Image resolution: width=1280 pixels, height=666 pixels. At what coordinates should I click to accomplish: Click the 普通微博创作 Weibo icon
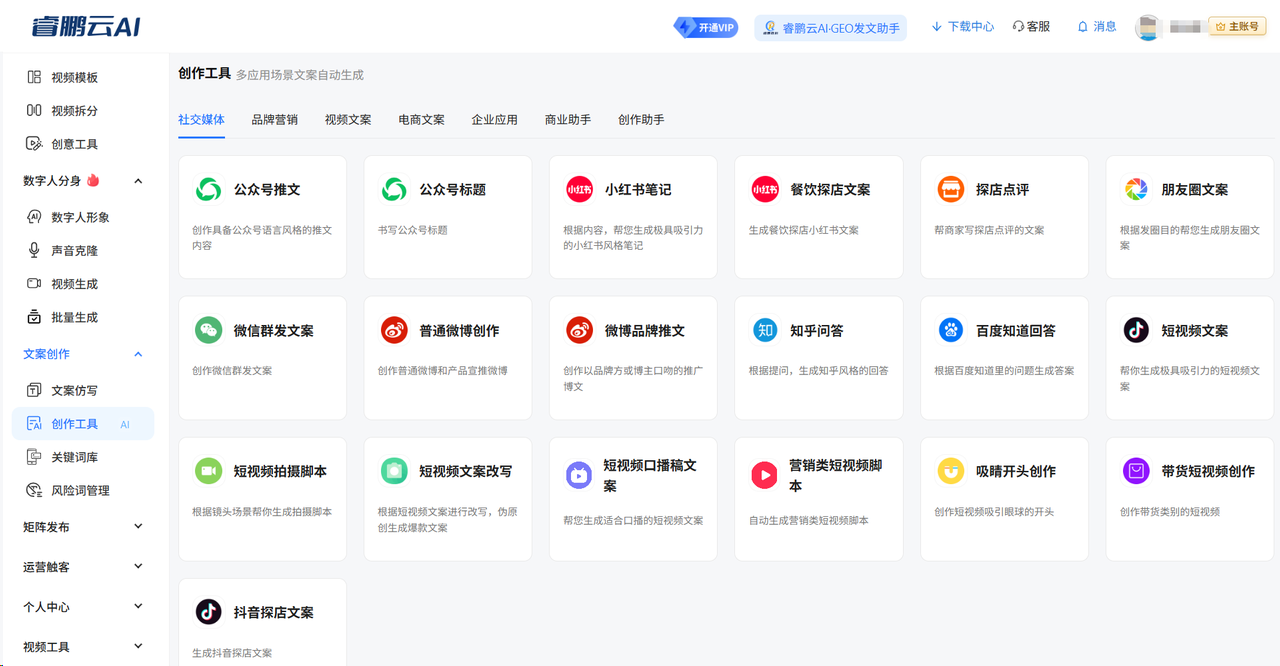point(394,330)
